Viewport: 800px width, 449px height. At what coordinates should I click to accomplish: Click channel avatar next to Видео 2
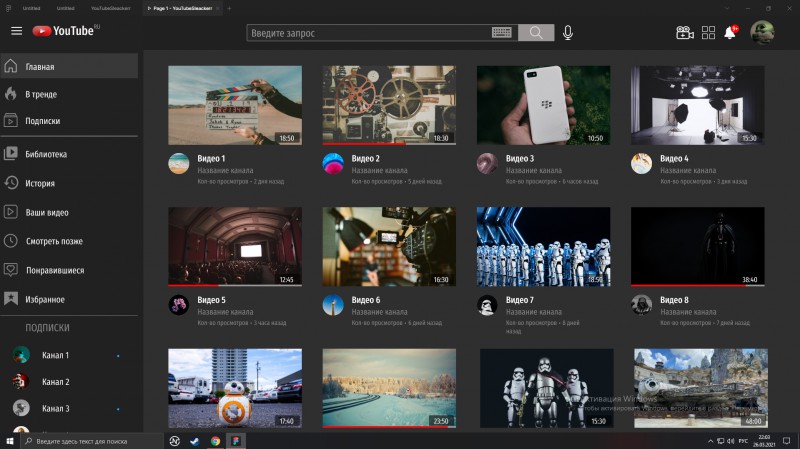[333, 164]
